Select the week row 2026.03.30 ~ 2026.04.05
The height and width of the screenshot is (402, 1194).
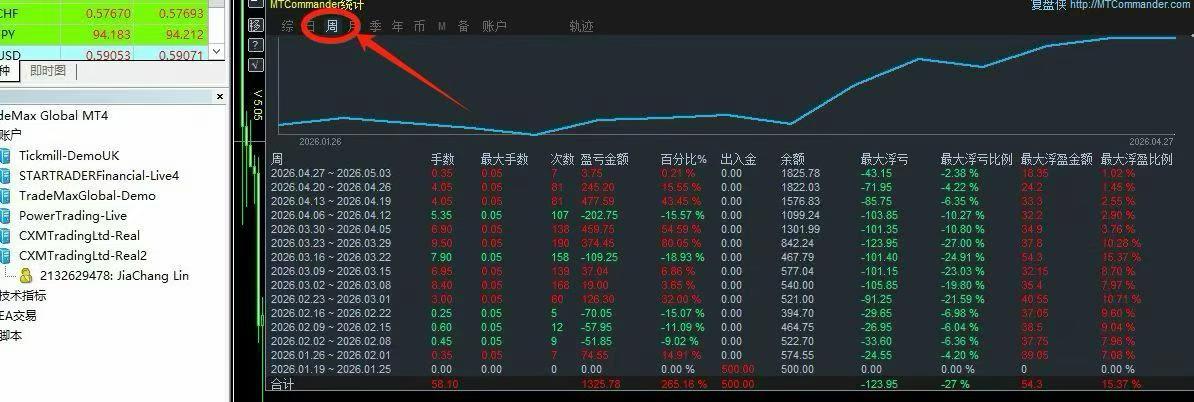tap(721, 229)
